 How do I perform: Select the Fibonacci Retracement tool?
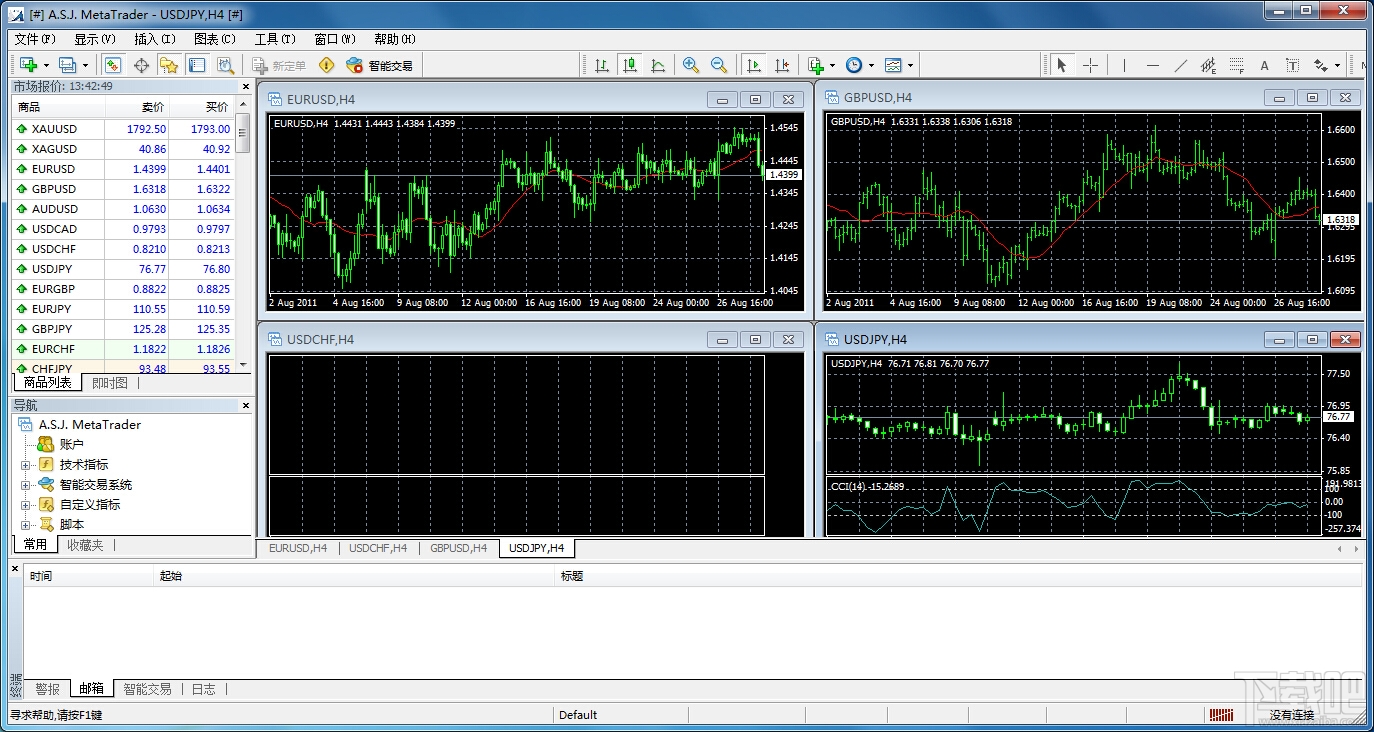point(1236,65)
